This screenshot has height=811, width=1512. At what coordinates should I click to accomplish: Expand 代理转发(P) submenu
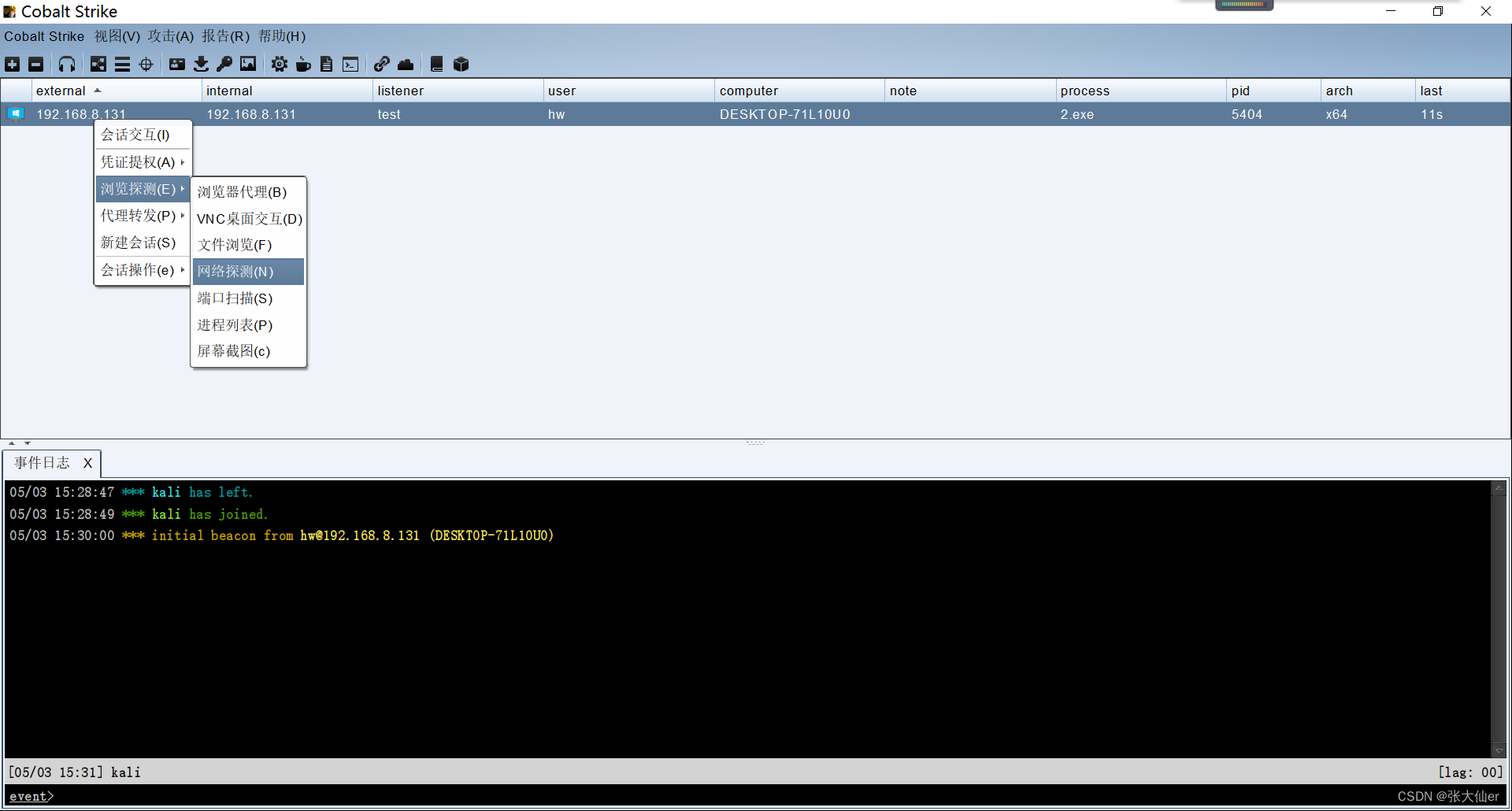tap(143, 216)
